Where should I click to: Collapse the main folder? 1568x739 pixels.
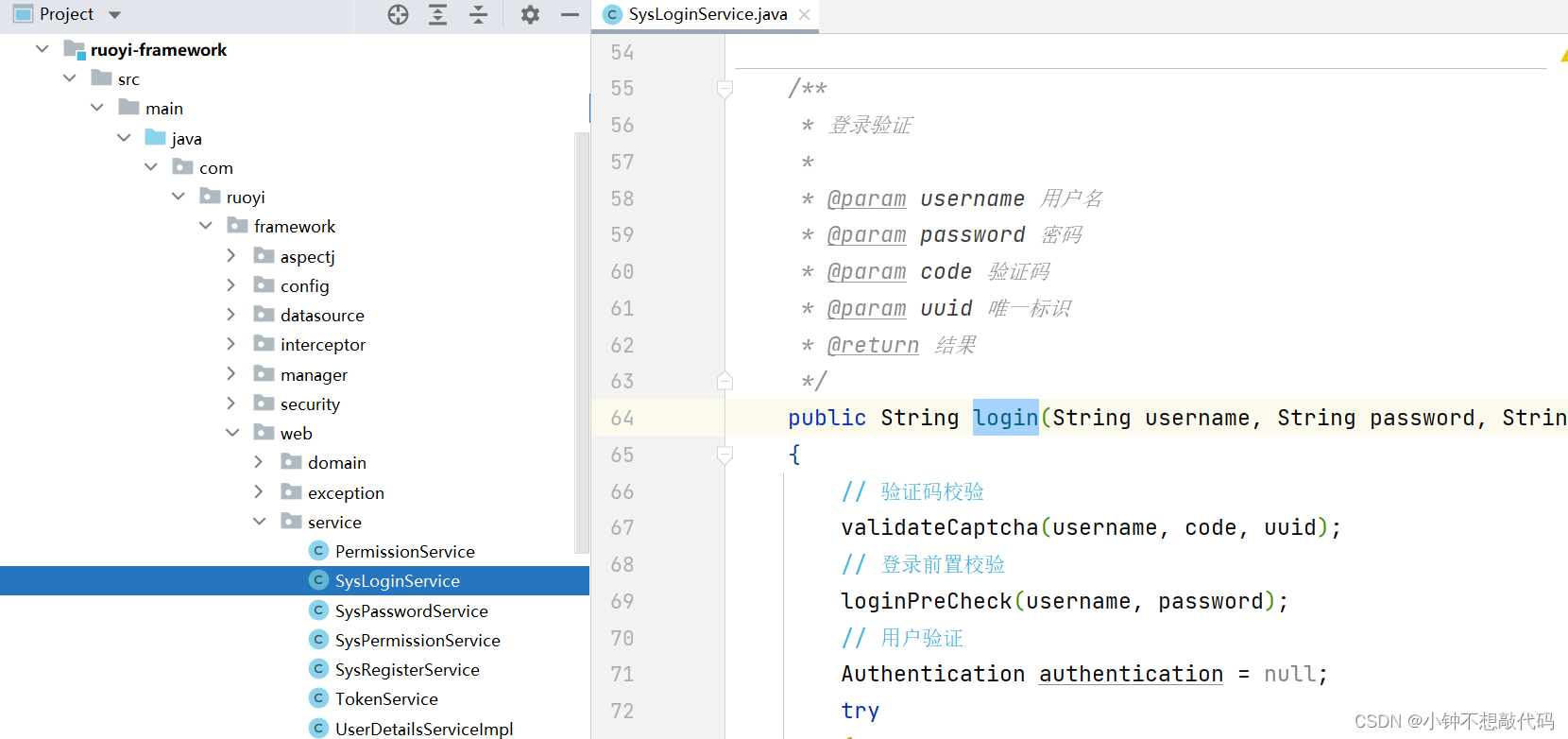click(96, 108)
